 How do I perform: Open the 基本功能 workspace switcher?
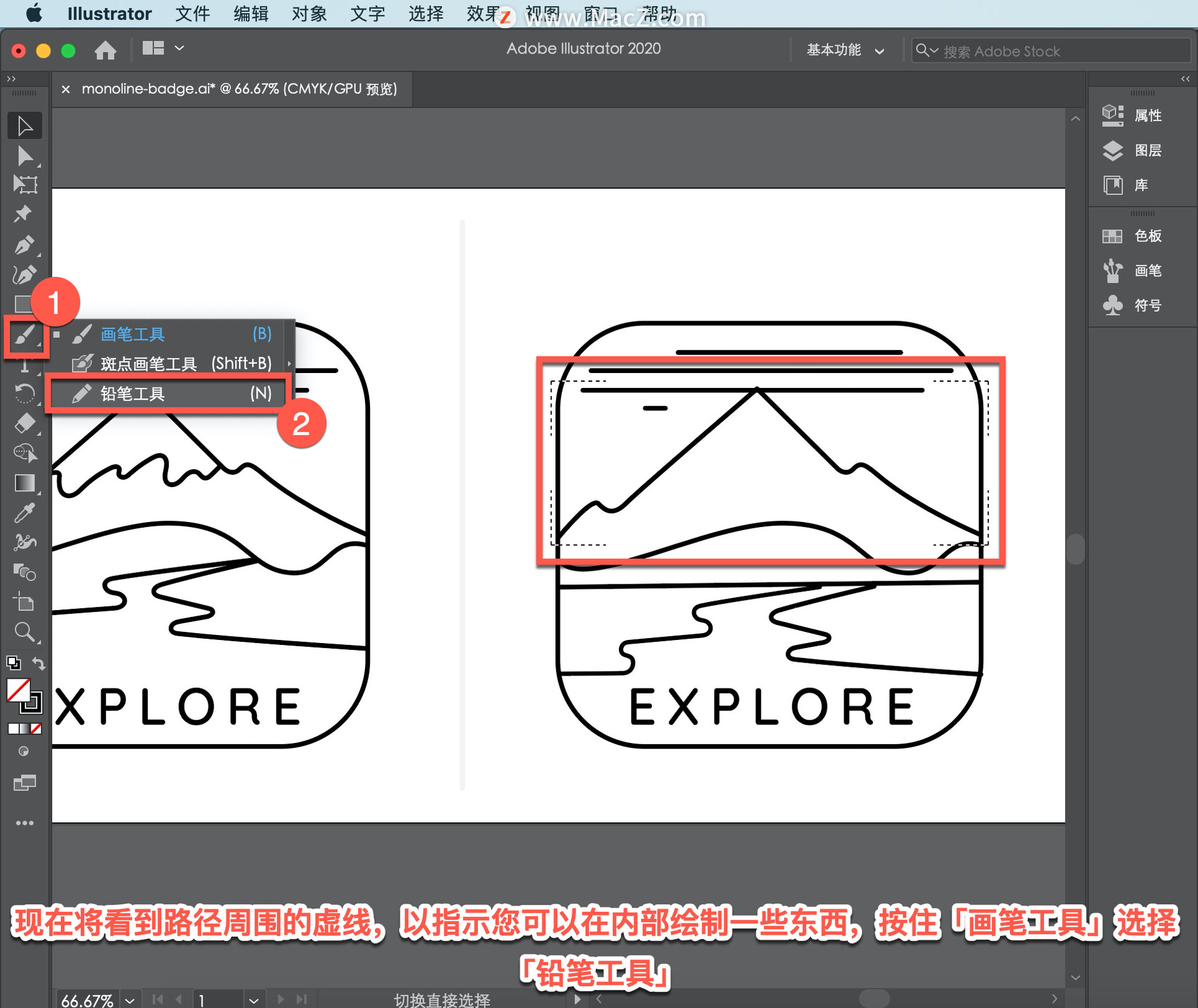(x=845, y=50)
